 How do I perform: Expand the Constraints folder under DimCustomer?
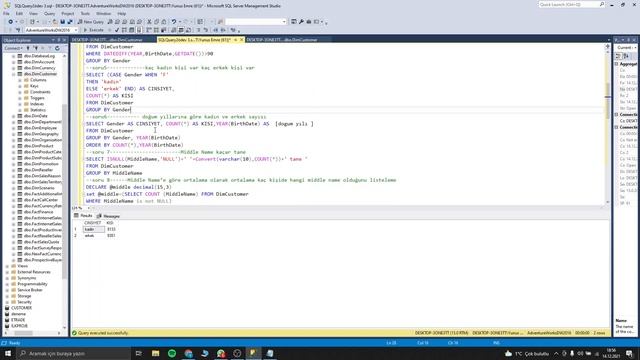[20, 92]
